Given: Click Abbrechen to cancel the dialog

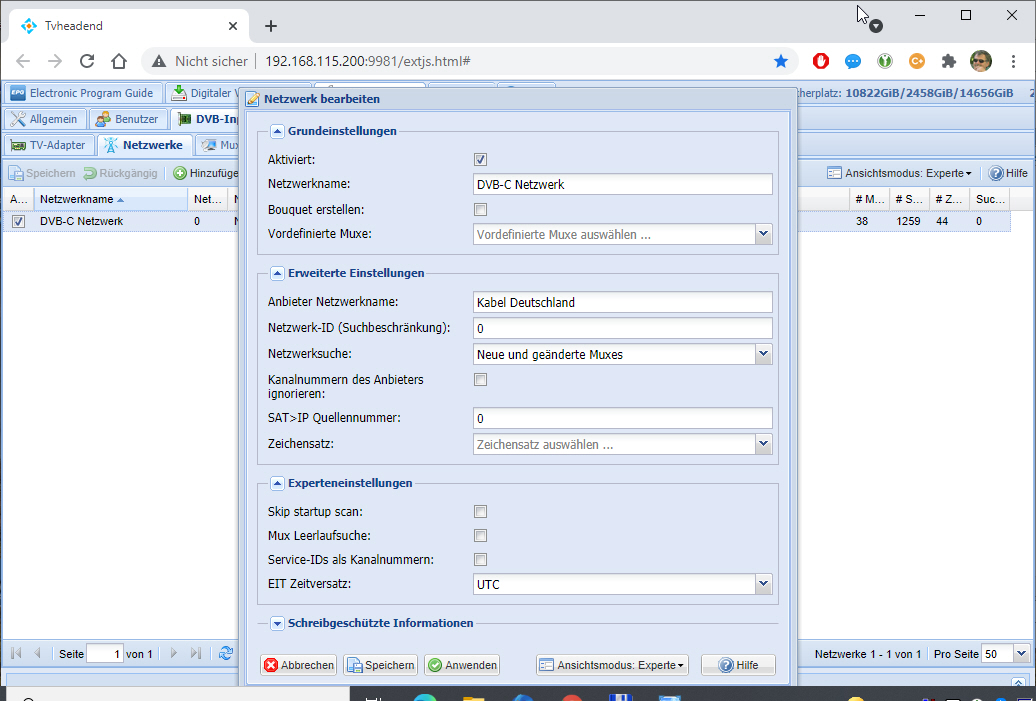Looking at the screenshot, I should click(299, 665).
